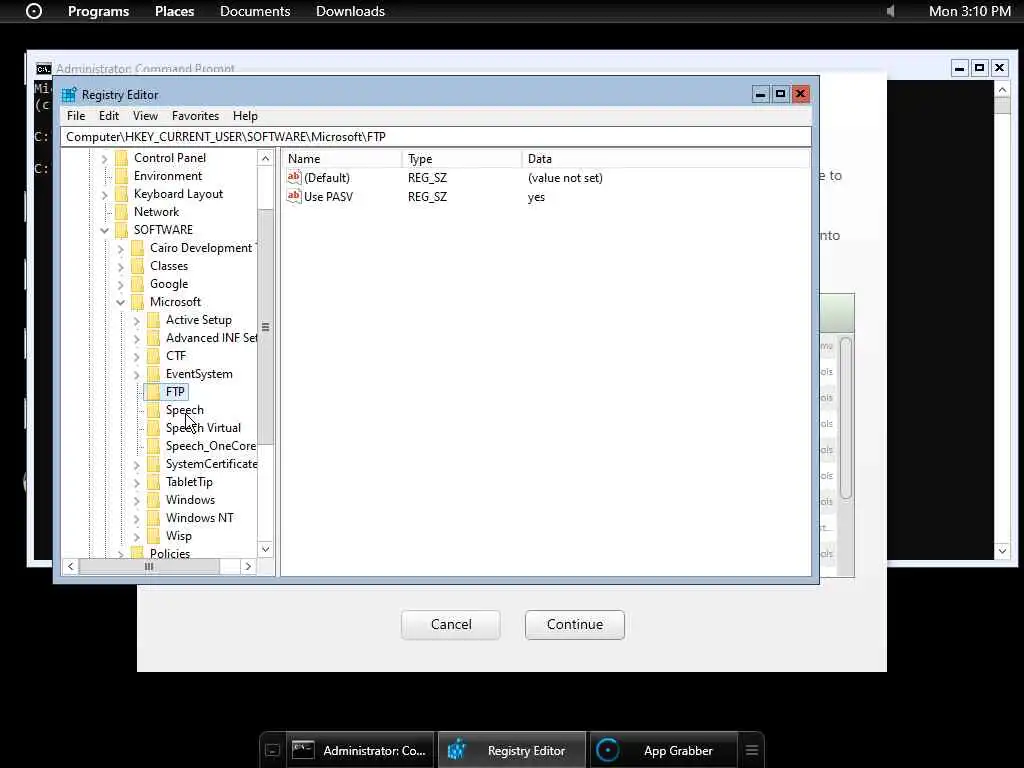Select the Policies tree item

[x=170, y=553]
